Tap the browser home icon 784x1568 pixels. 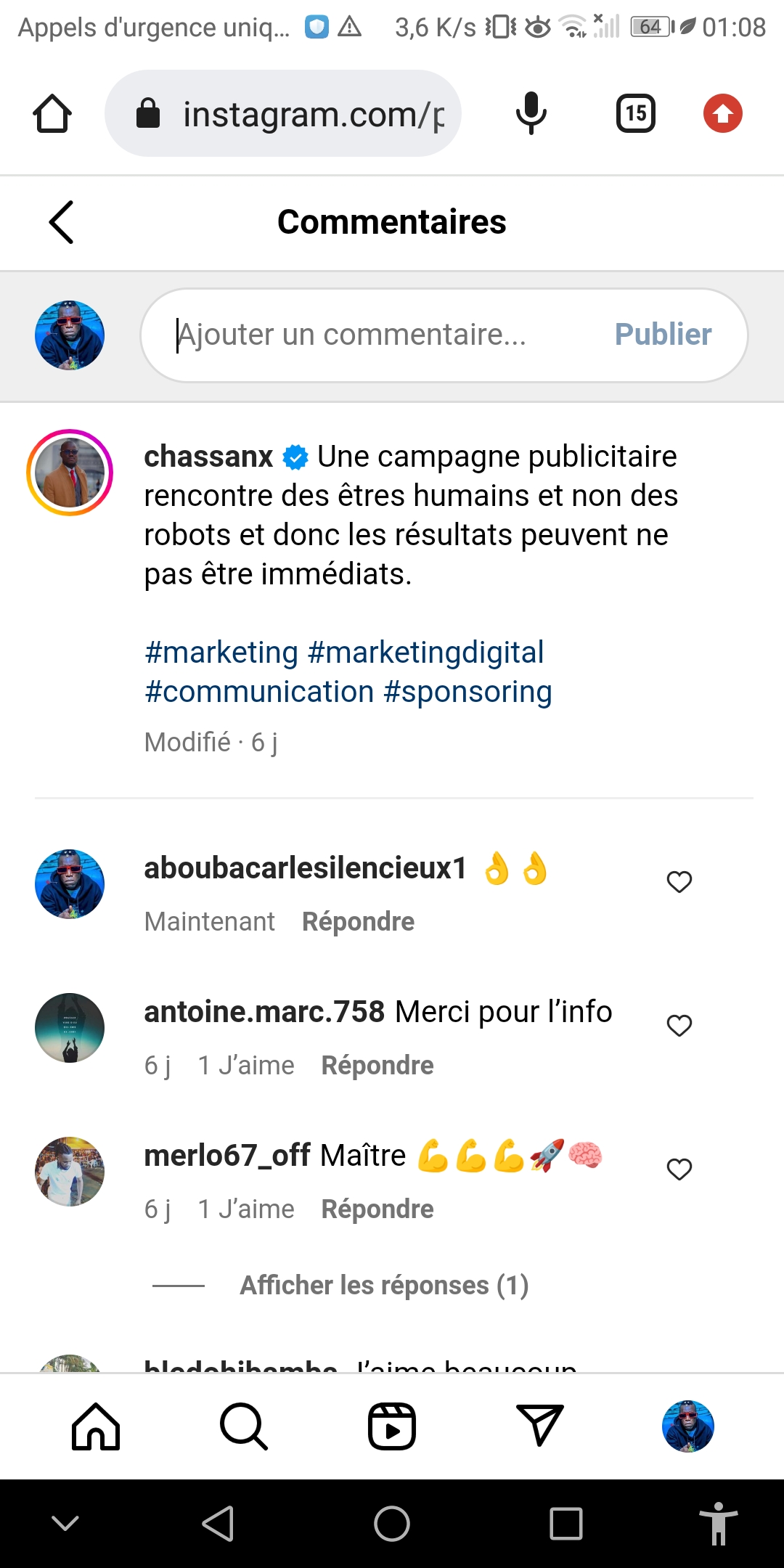coord(52,114)
